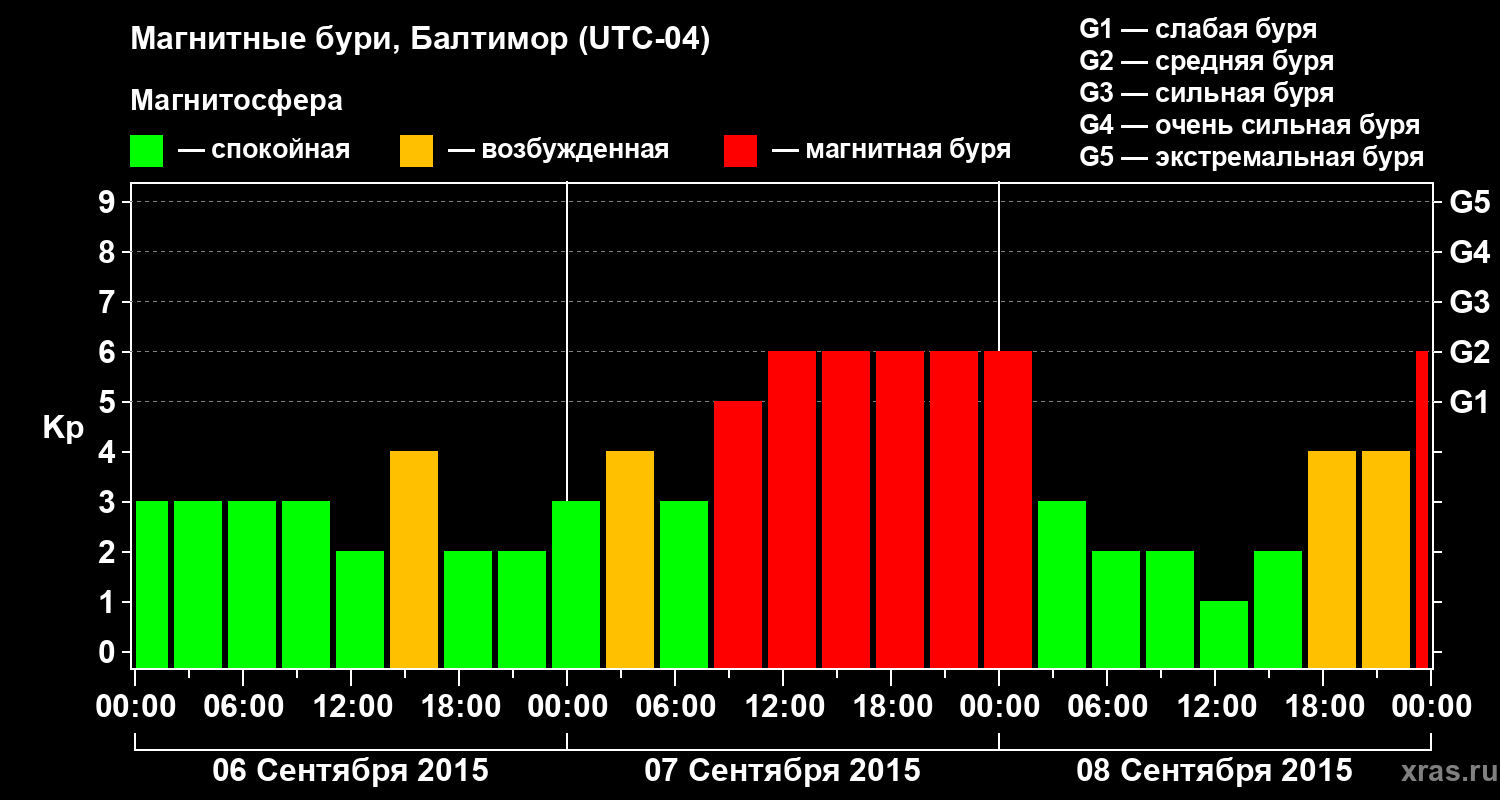Click the red bar crossing midnight into 08 Сентября

[1008, 510]
